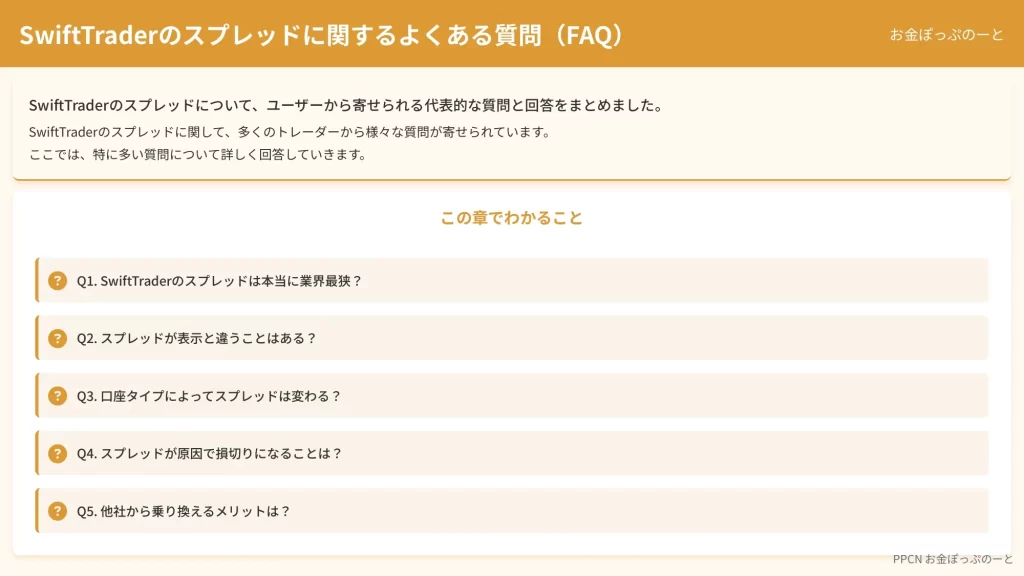Expand the Q1 FAQ row

[511, 280]
